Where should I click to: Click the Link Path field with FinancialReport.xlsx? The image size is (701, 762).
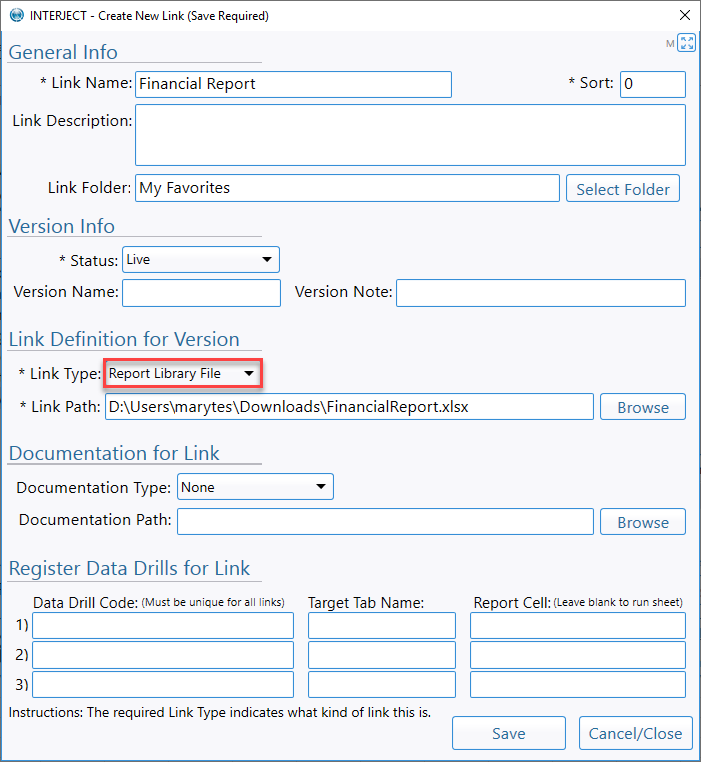pyautogui.click(x=349, y=407)
